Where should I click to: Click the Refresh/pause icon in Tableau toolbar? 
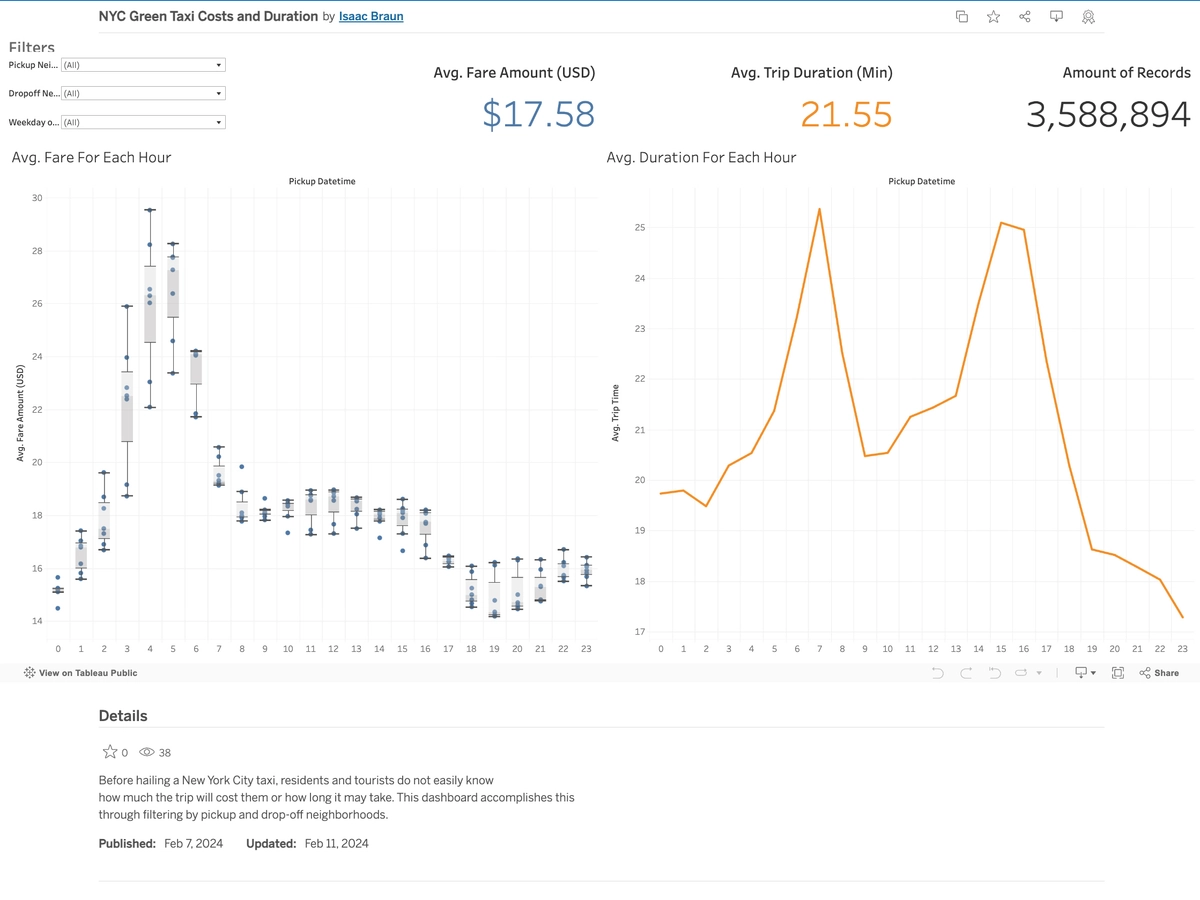point(1022,673)
